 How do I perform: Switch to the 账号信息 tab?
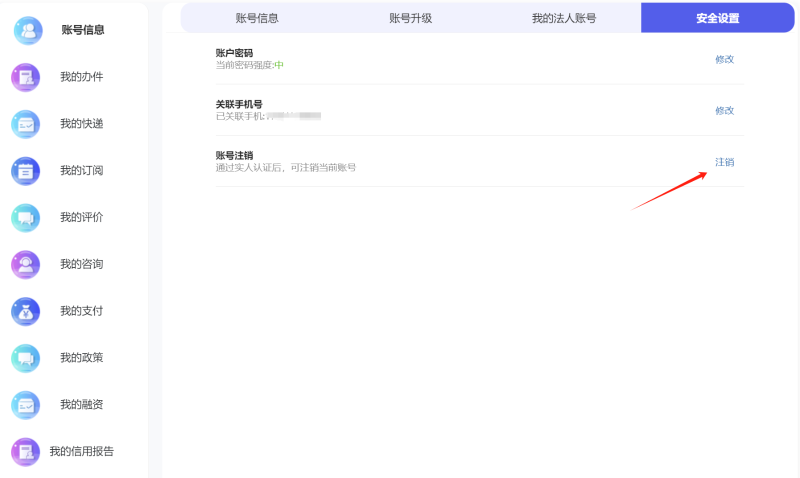coord(257,18)
